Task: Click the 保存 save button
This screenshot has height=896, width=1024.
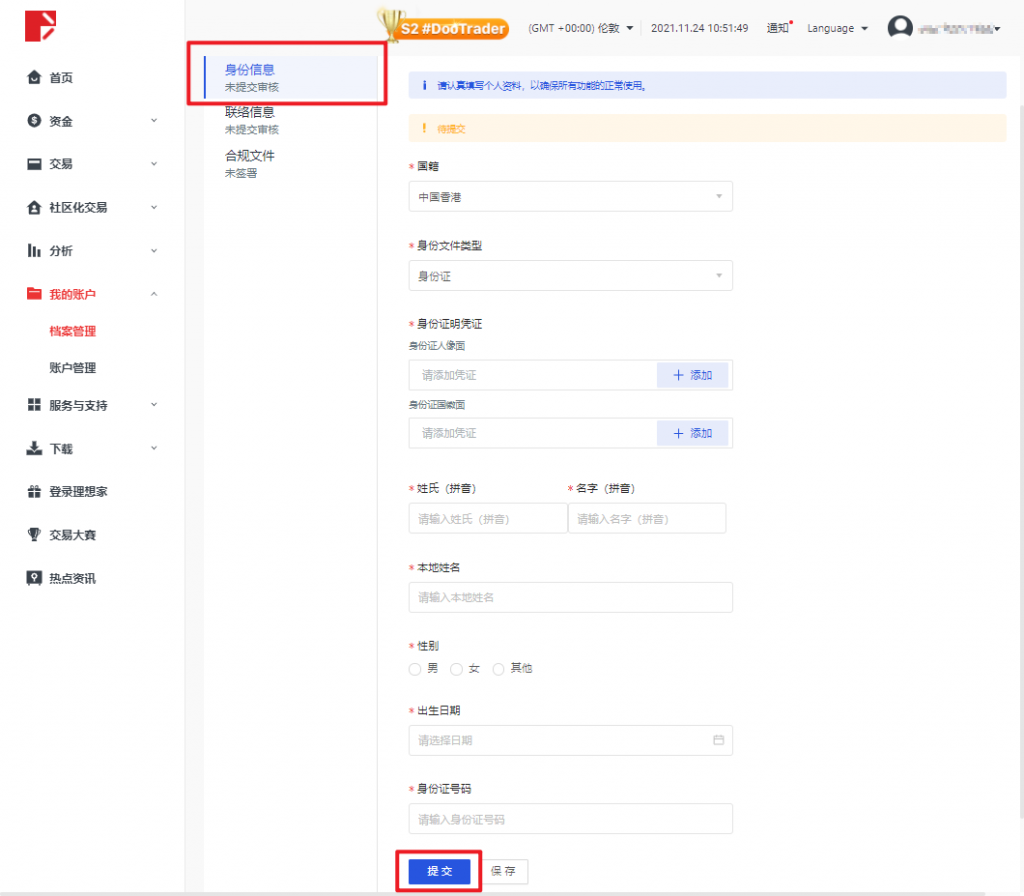Action: (504, 871)
